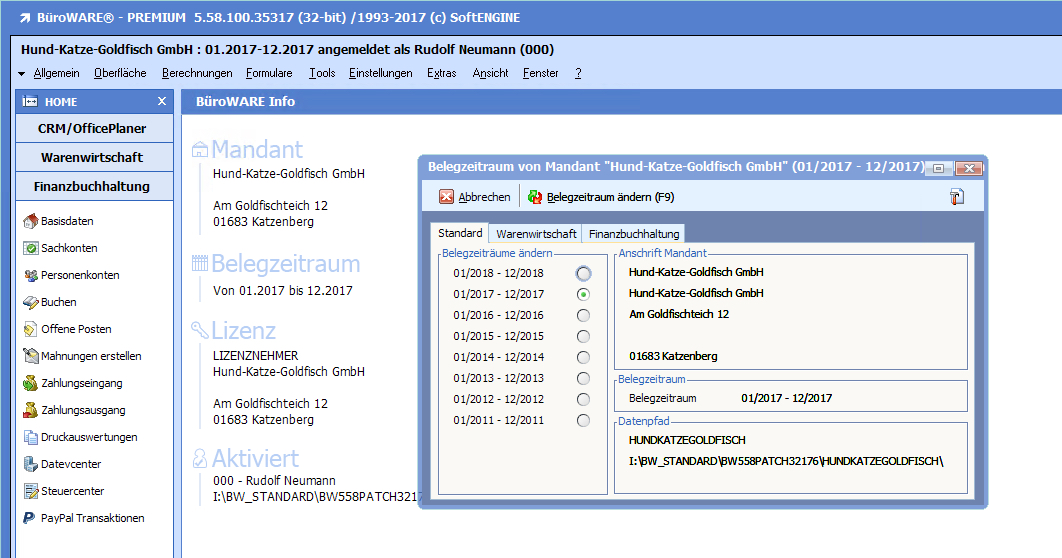
Task: Open Zahlungseingang in the sidebar
Action: (31, 383)
